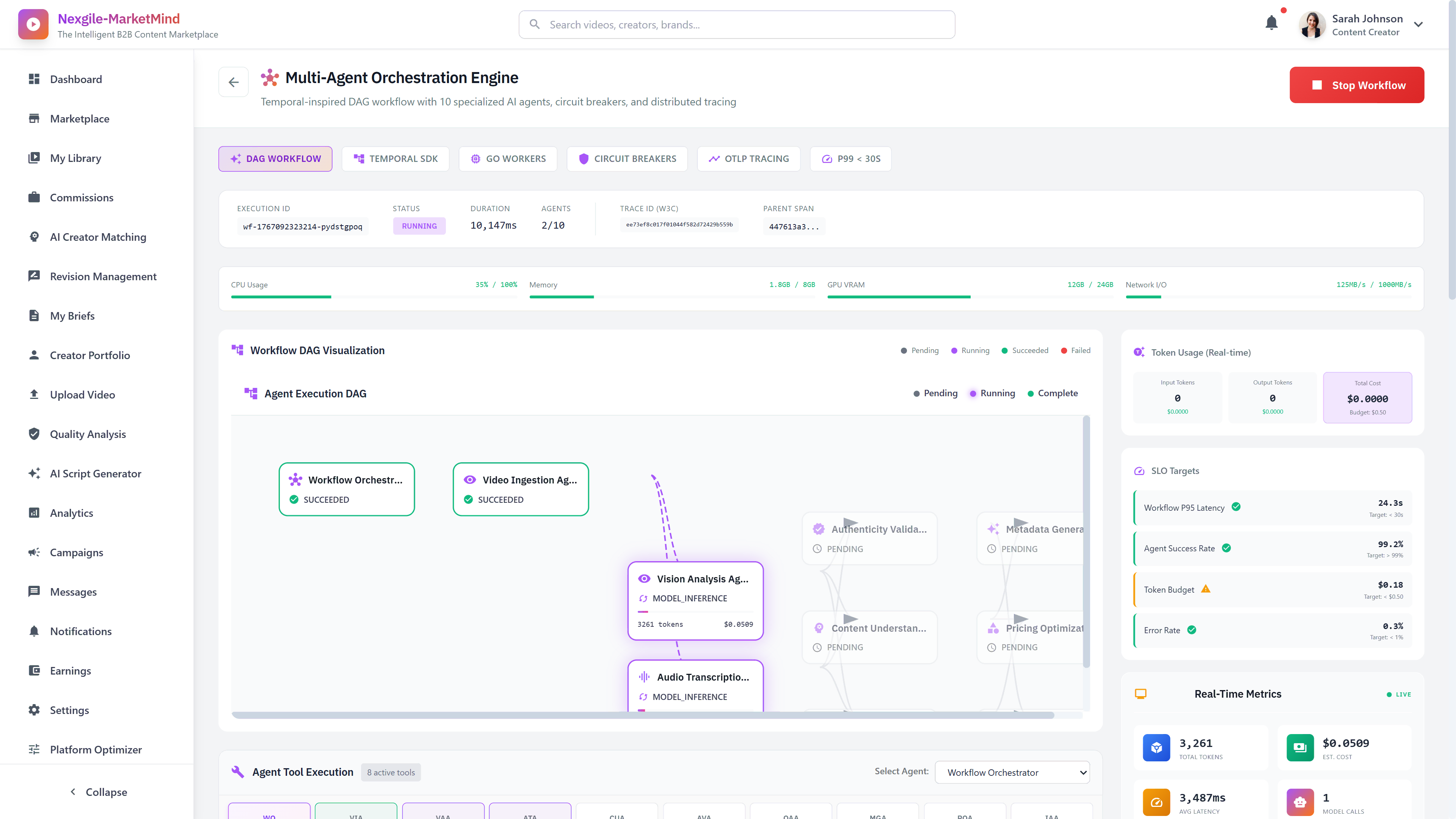Switch to the DAG Workflow tab
This screenshot has height=819, width=1456.
point(275,159)
